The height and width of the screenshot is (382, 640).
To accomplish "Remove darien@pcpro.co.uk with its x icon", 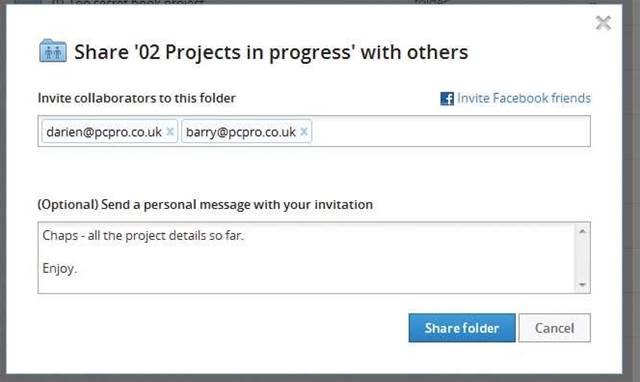I will (170, 131).
